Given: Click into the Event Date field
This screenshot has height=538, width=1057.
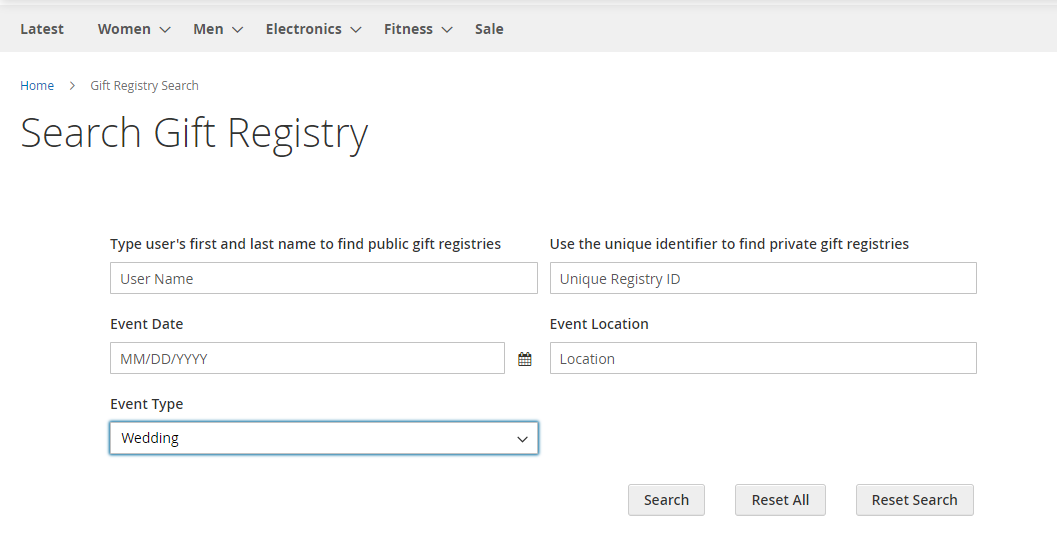Looking at the screenshot, I should 307,359.
